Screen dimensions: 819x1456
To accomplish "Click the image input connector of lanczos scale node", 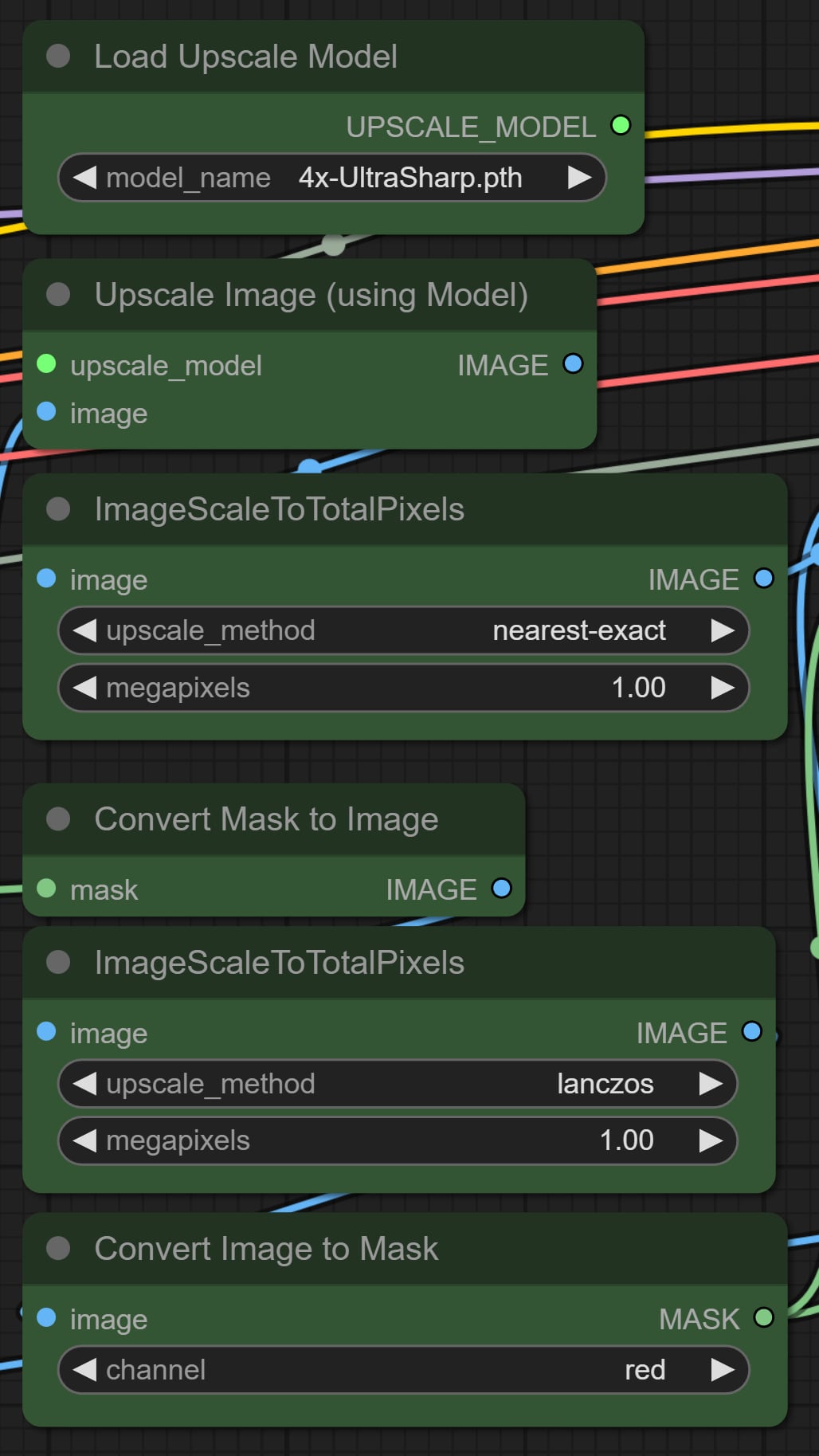I will [46, 1032].
